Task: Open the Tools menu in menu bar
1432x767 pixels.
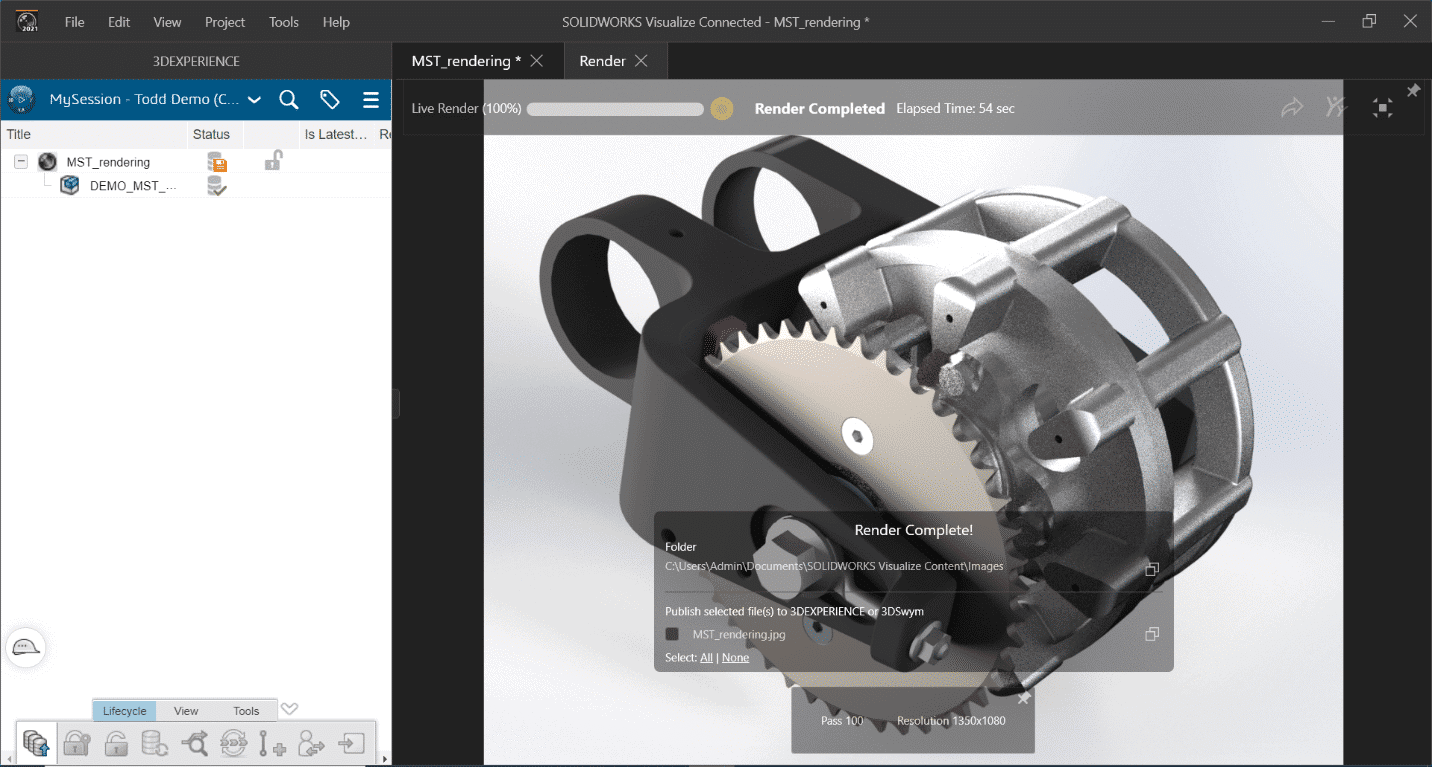Action: 284,22
